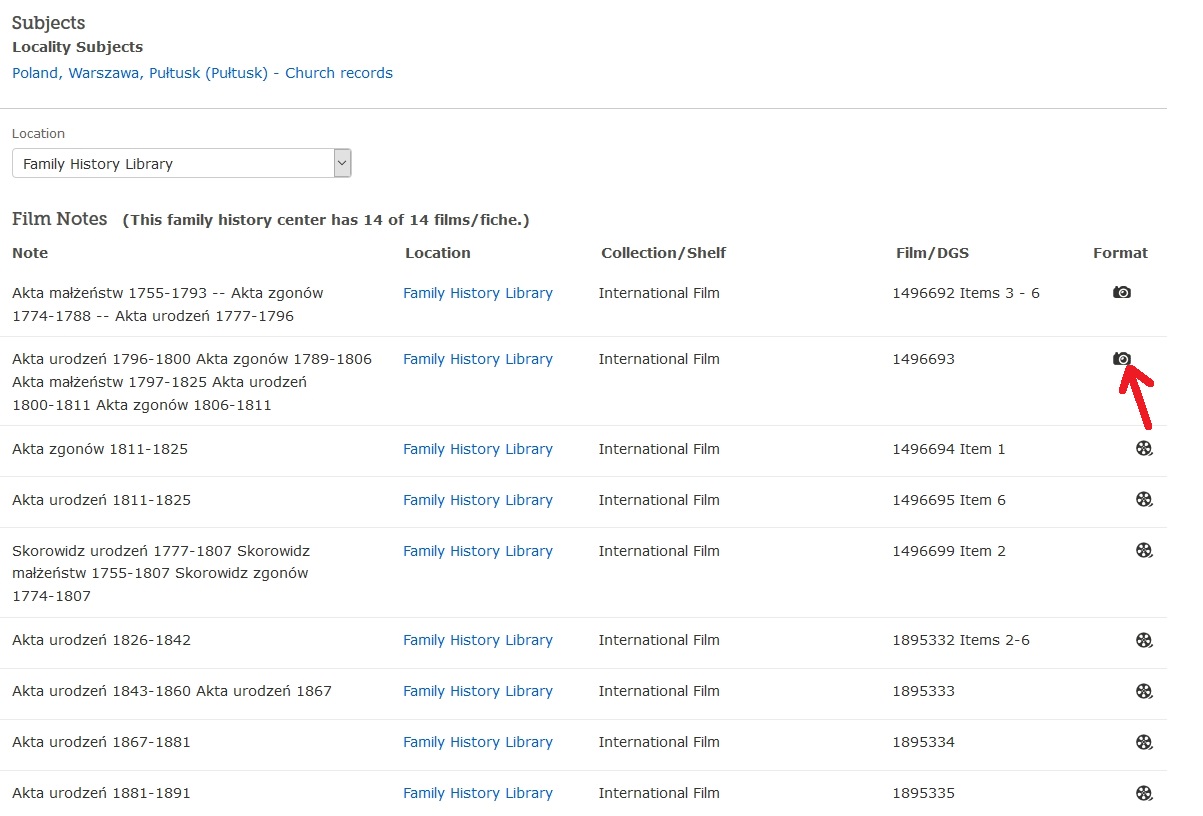
Task: Click film reel icon for 1496695 Item 6
Action: tap(1144, 500)
